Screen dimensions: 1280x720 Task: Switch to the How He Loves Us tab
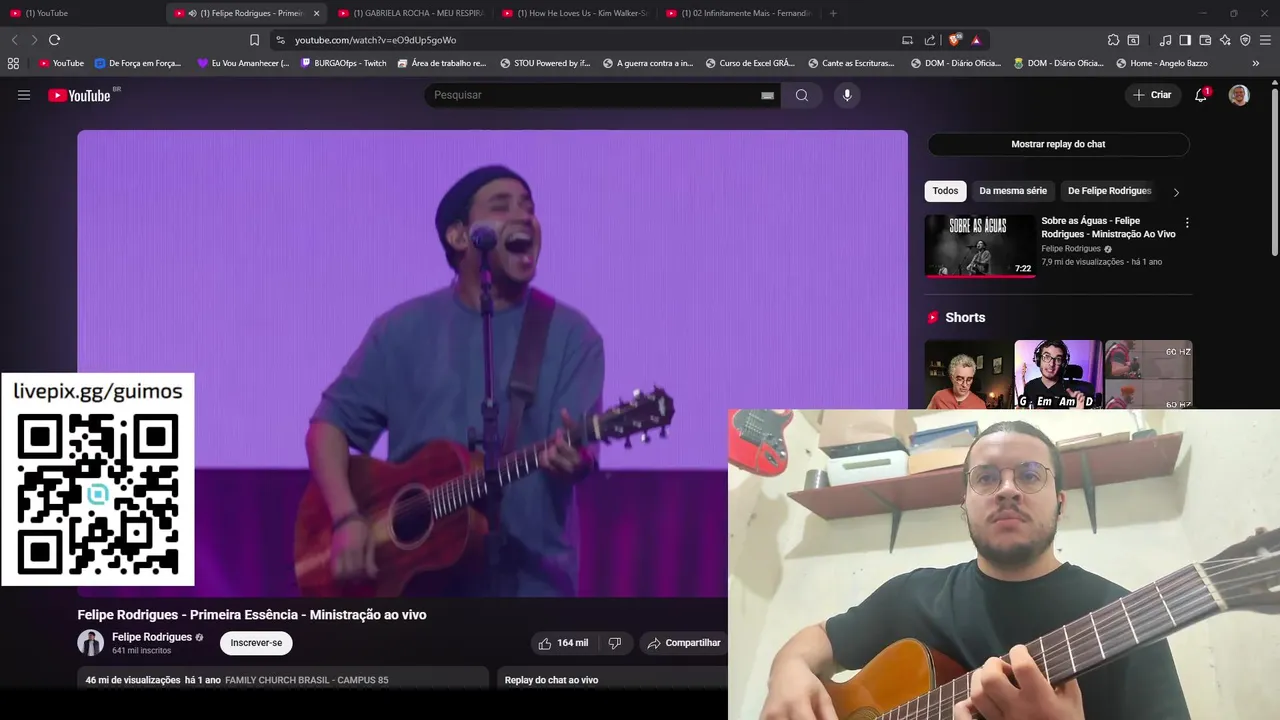(x=575, y=13)
